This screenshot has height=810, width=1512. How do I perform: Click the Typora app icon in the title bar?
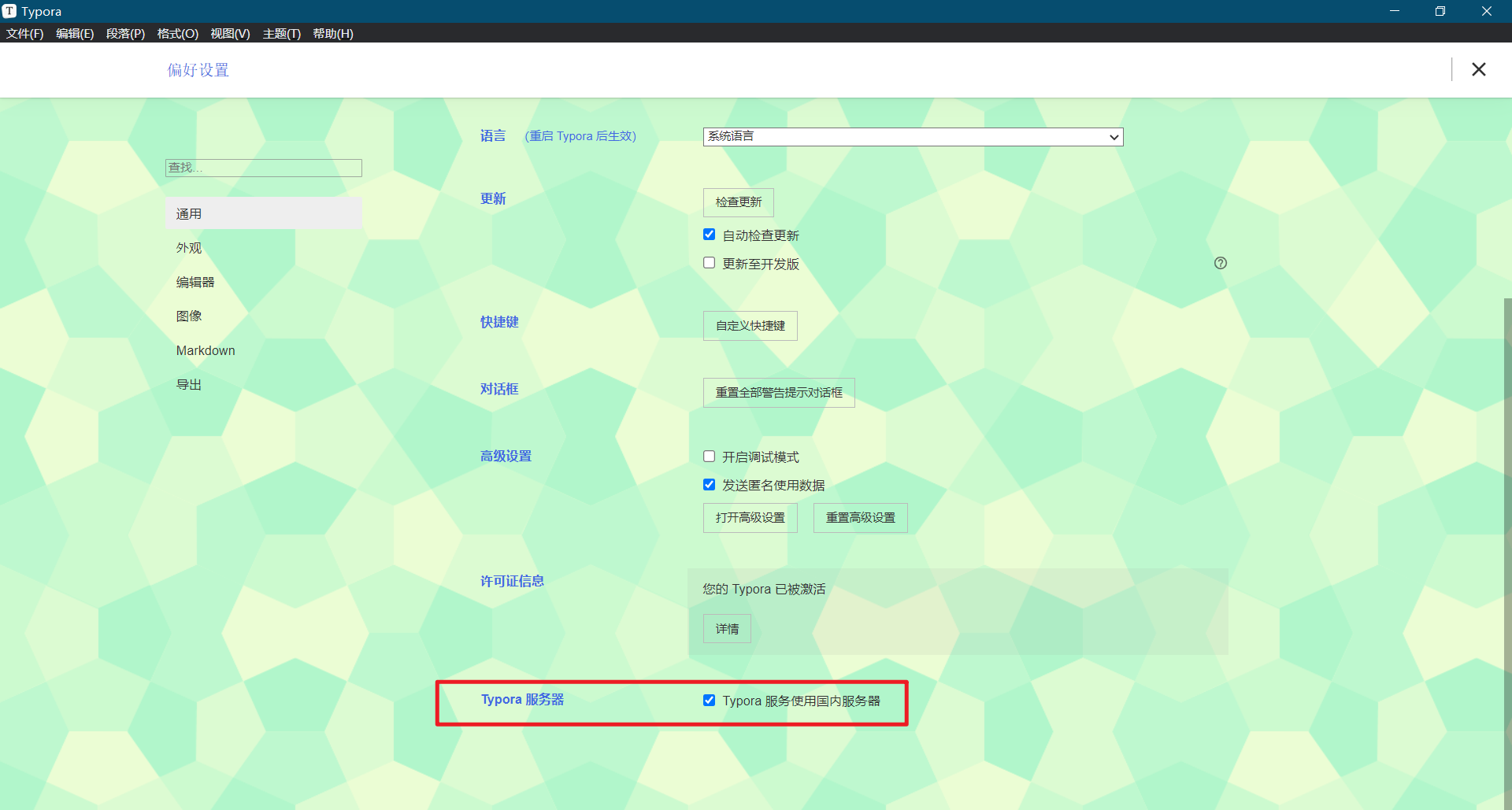[9, 11]
